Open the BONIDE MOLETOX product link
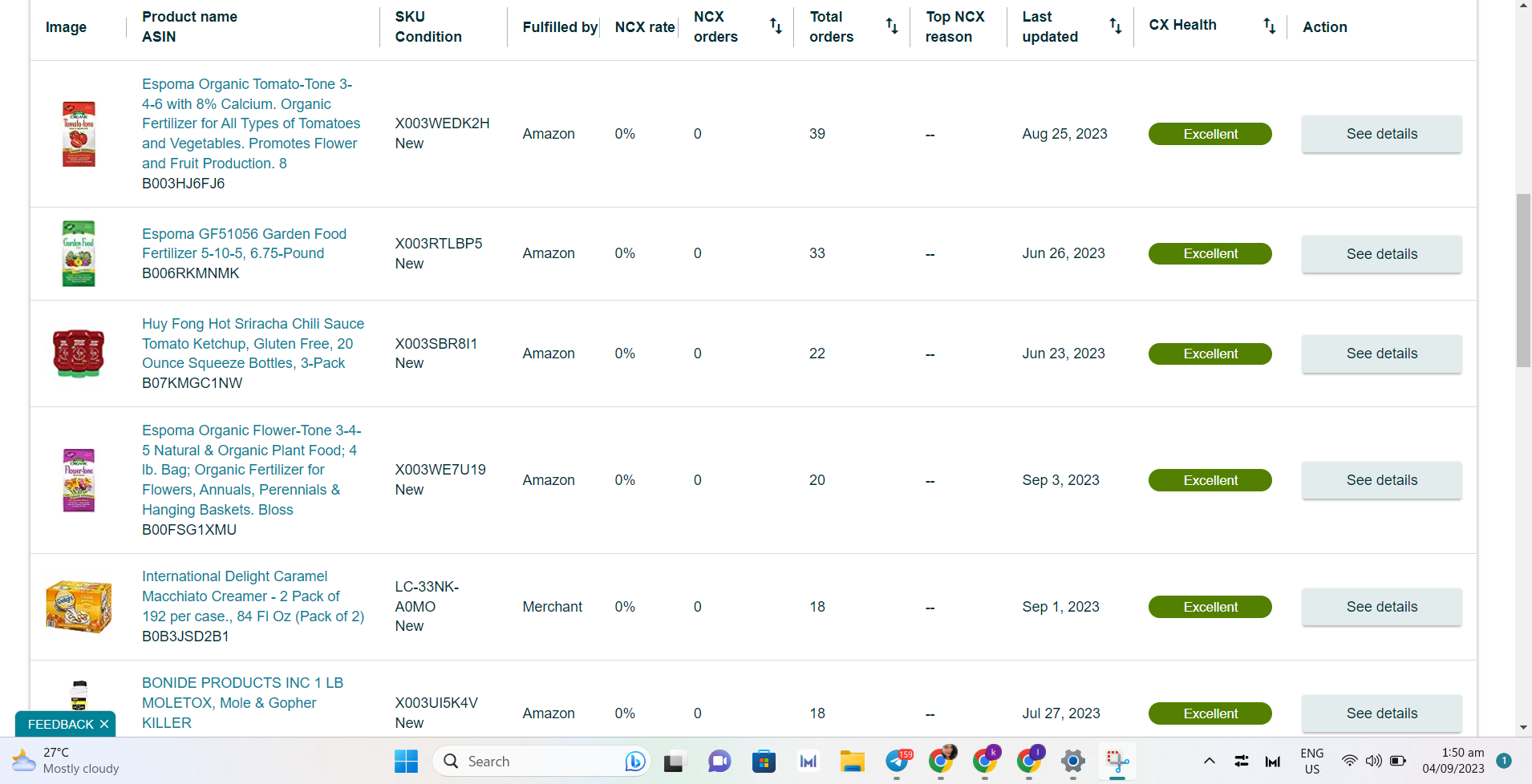1532x784 pixels. click(x=242, y=703)
